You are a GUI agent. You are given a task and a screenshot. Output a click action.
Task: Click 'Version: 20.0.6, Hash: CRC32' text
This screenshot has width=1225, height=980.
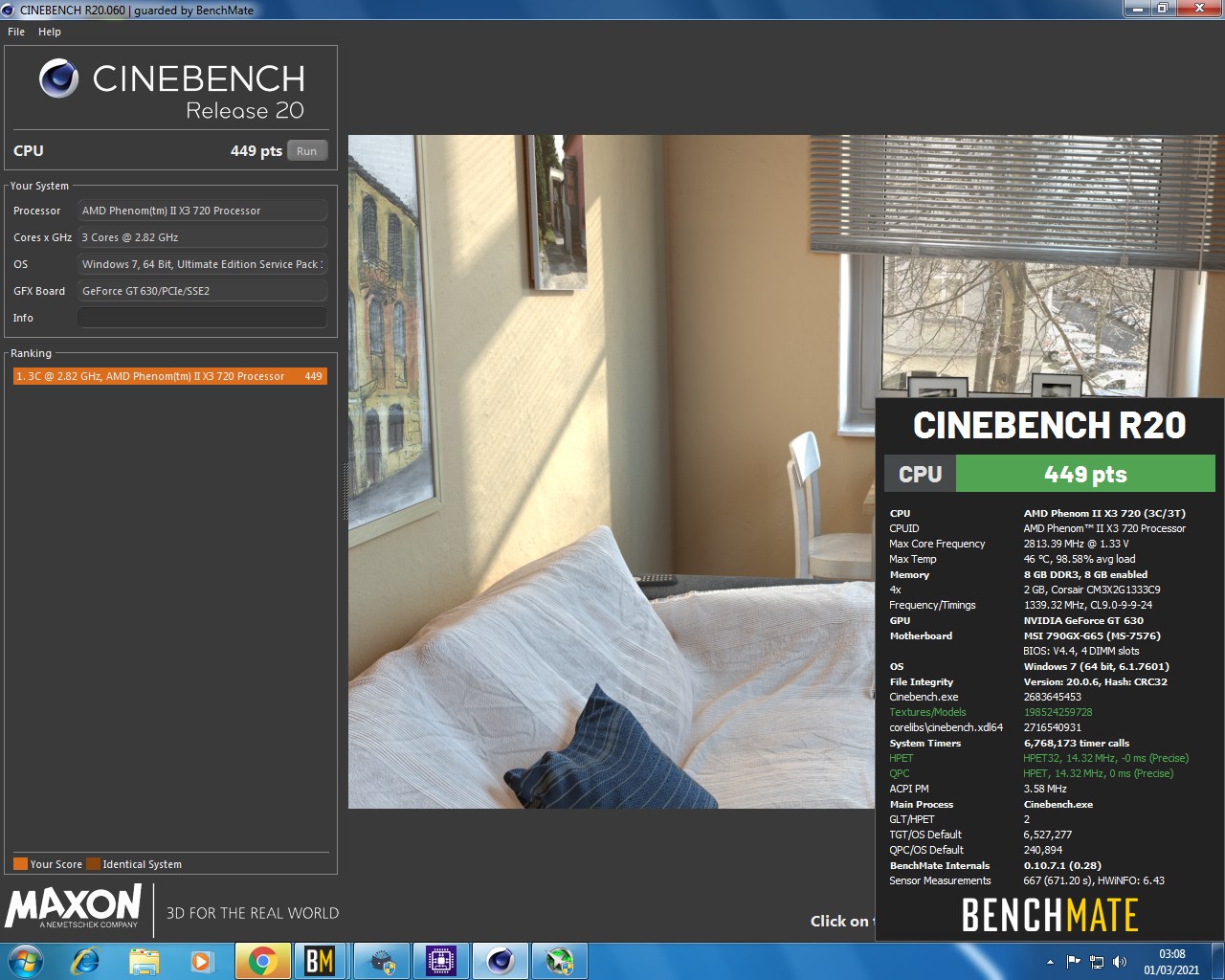point(1095,681)
